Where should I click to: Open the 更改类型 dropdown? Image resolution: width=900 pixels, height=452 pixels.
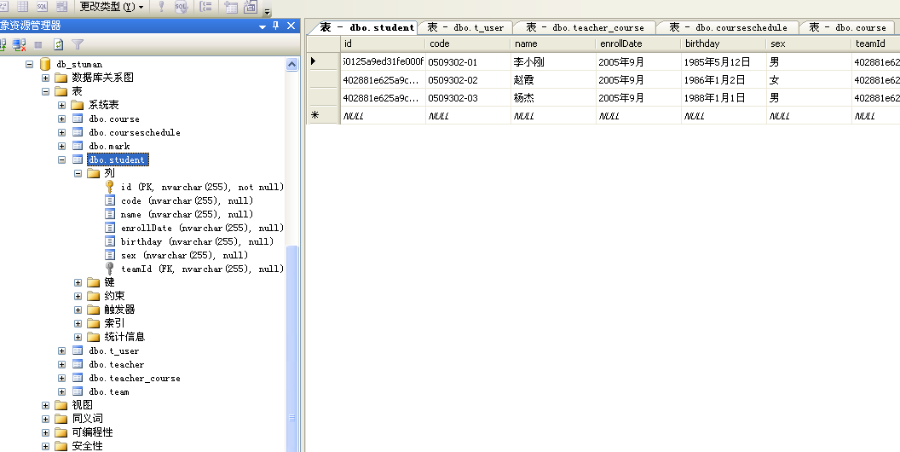pos(111,7)
